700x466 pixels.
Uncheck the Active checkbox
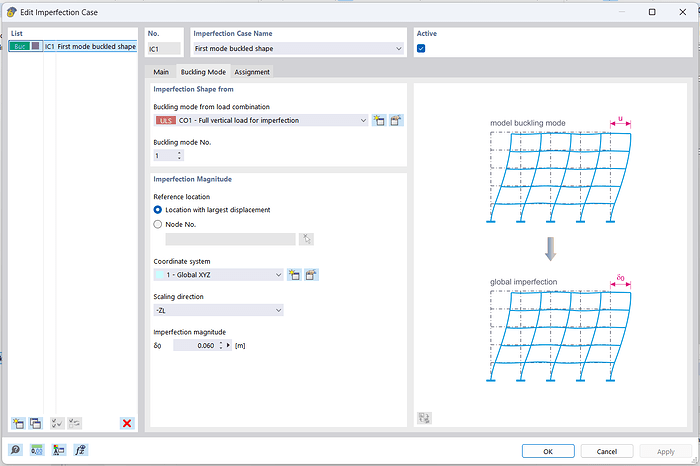421,48
